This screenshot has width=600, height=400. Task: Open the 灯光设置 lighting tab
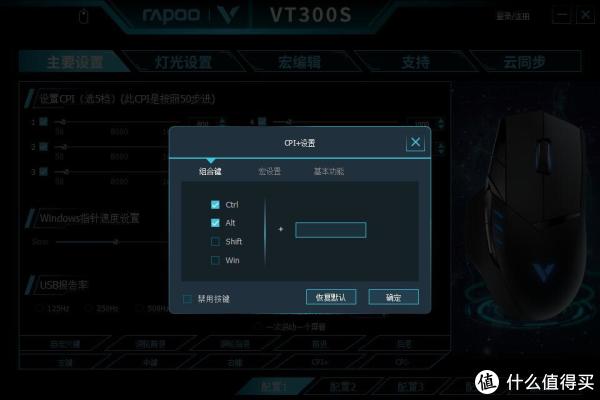coord(183,62)
